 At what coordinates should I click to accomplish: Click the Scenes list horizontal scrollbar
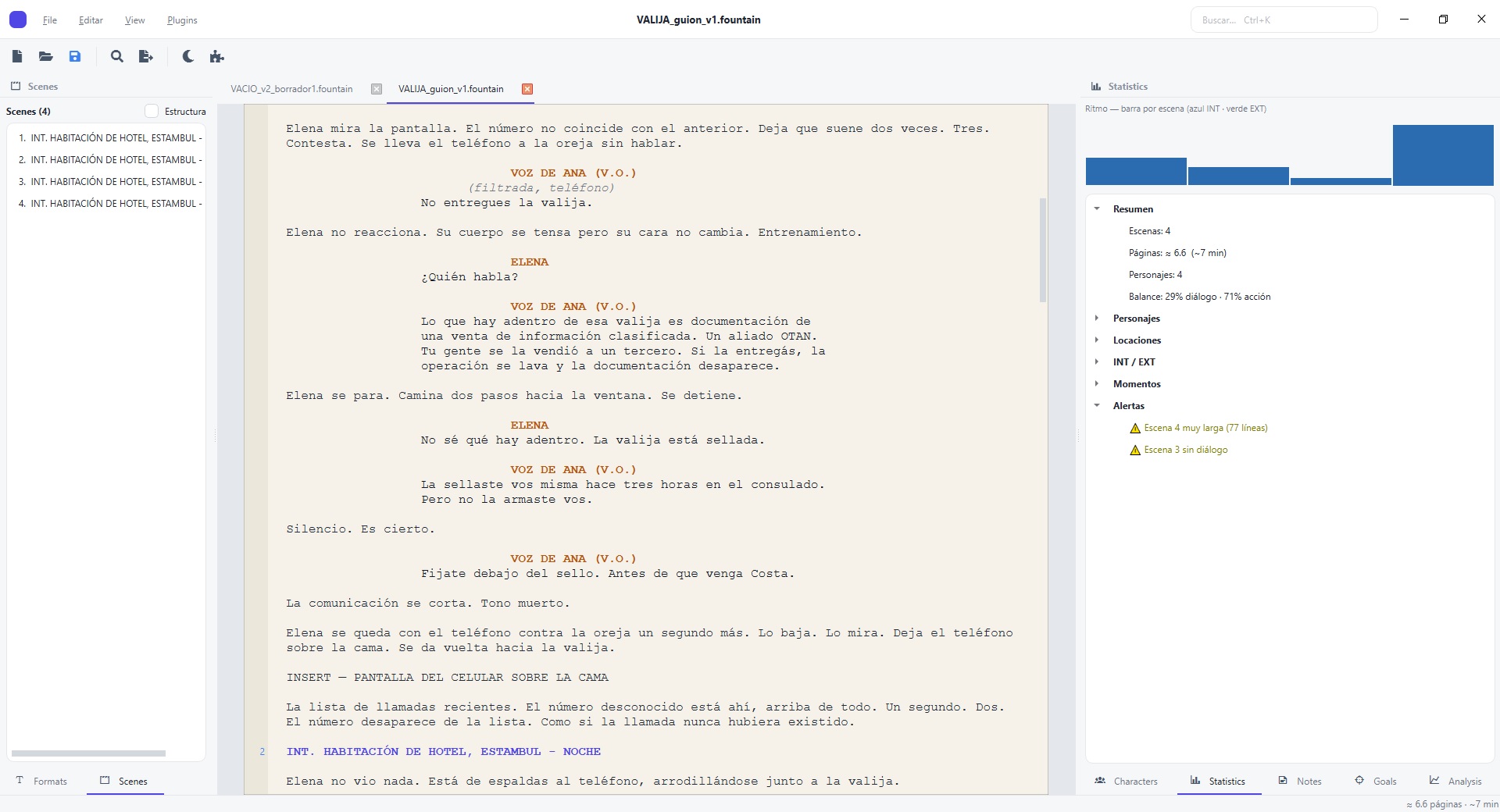pyautogui.click(x=88, y=753)
